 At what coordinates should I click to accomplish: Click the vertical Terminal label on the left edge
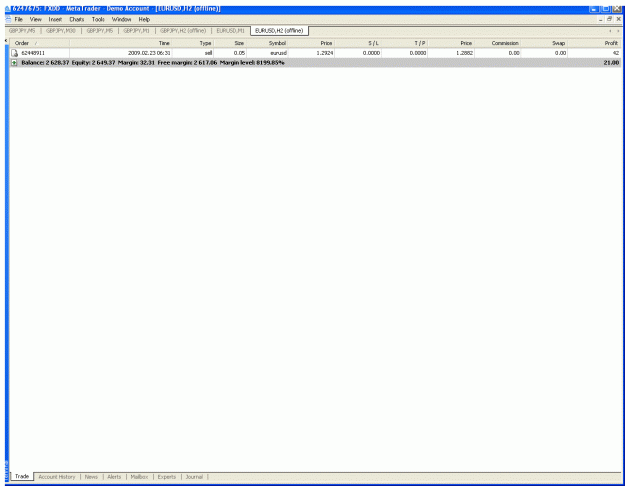[6, 472]
